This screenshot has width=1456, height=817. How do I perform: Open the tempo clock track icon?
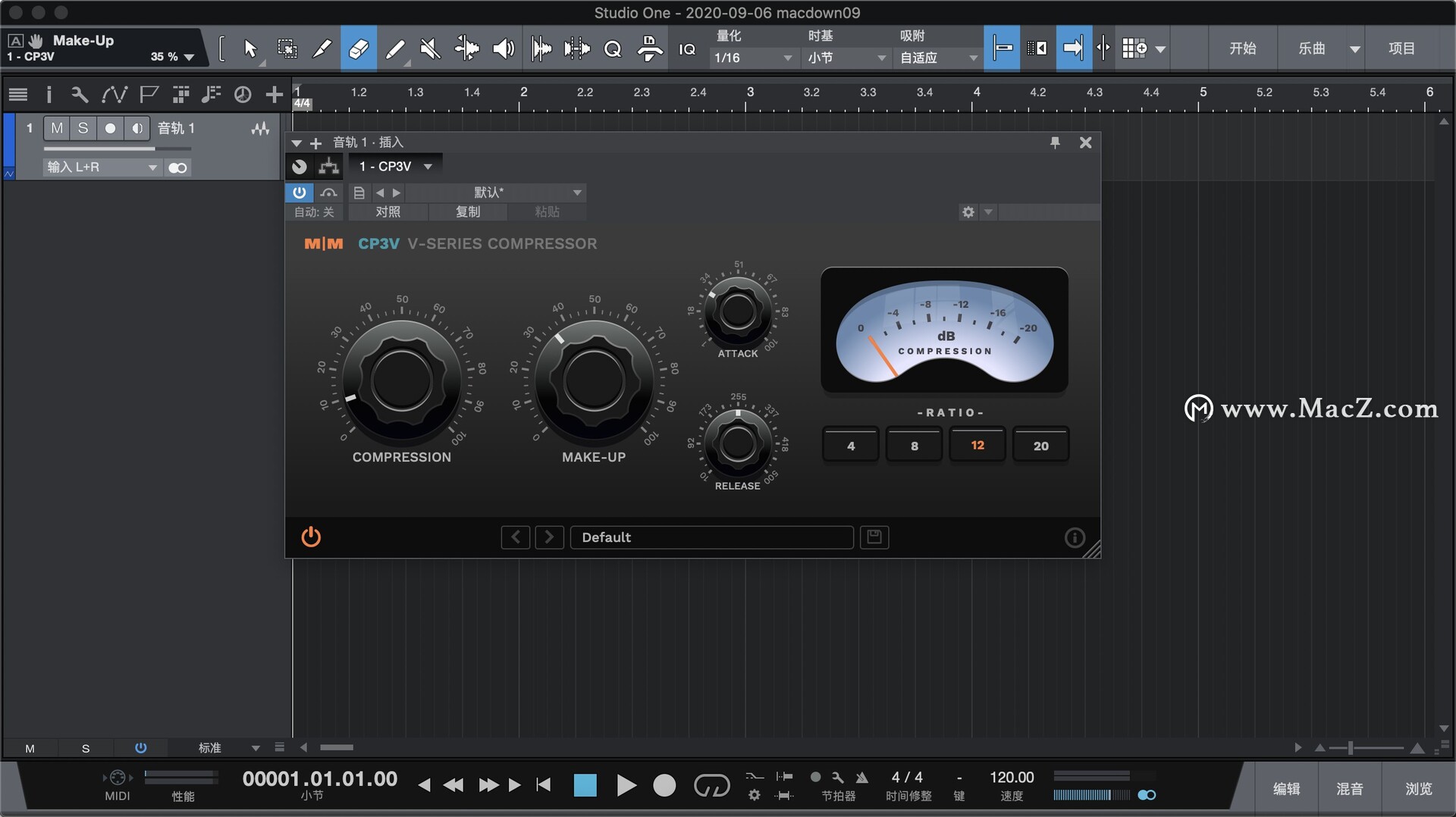[x=243, y=95]
